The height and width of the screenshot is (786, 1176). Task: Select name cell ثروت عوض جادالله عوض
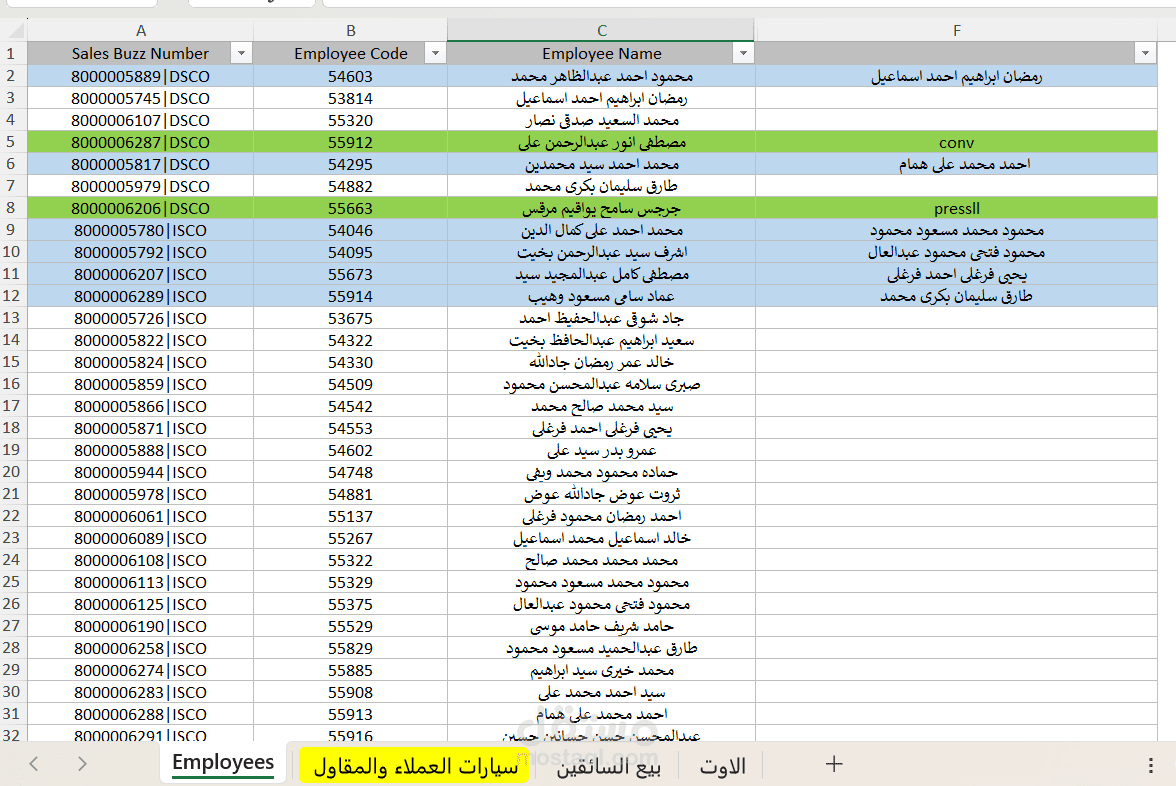click(x=602, y=494)
